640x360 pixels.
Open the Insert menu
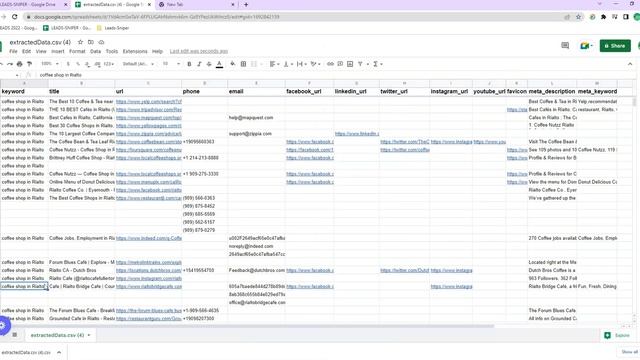pos(58,51)
